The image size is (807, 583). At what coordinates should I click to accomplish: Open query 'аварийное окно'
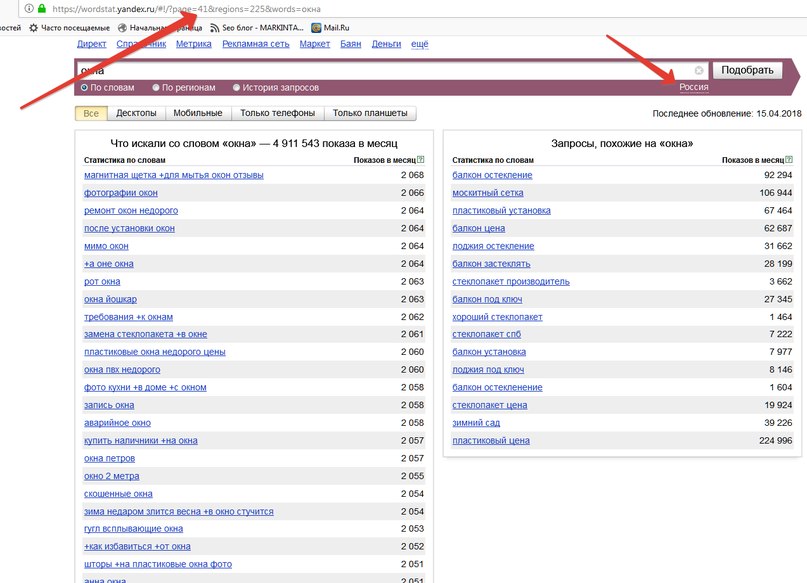[x=117, y=423]
